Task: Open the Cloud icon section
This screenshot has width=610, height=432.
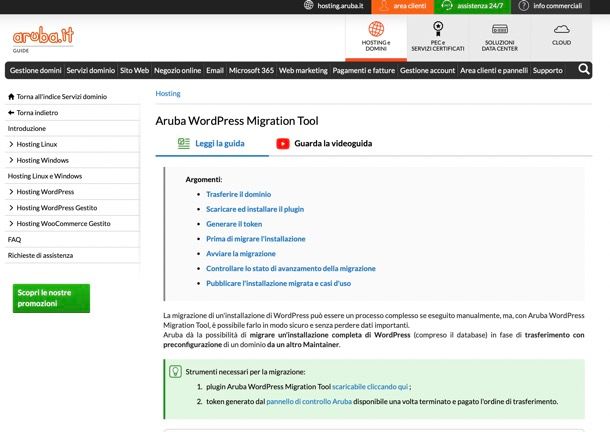Action: coord(561,29)
